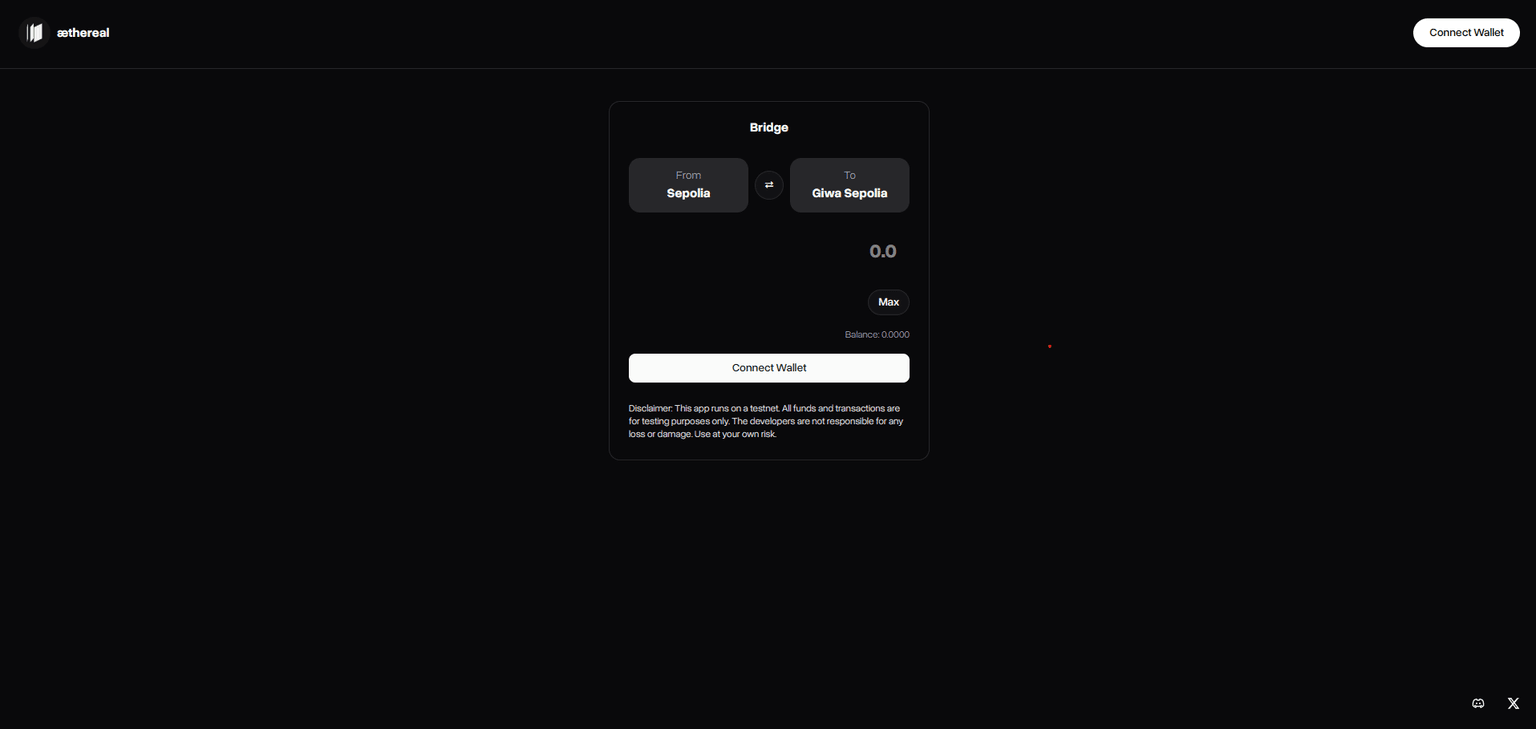Set amount to Max
1536x729 pixels.
tap(888, 302)
